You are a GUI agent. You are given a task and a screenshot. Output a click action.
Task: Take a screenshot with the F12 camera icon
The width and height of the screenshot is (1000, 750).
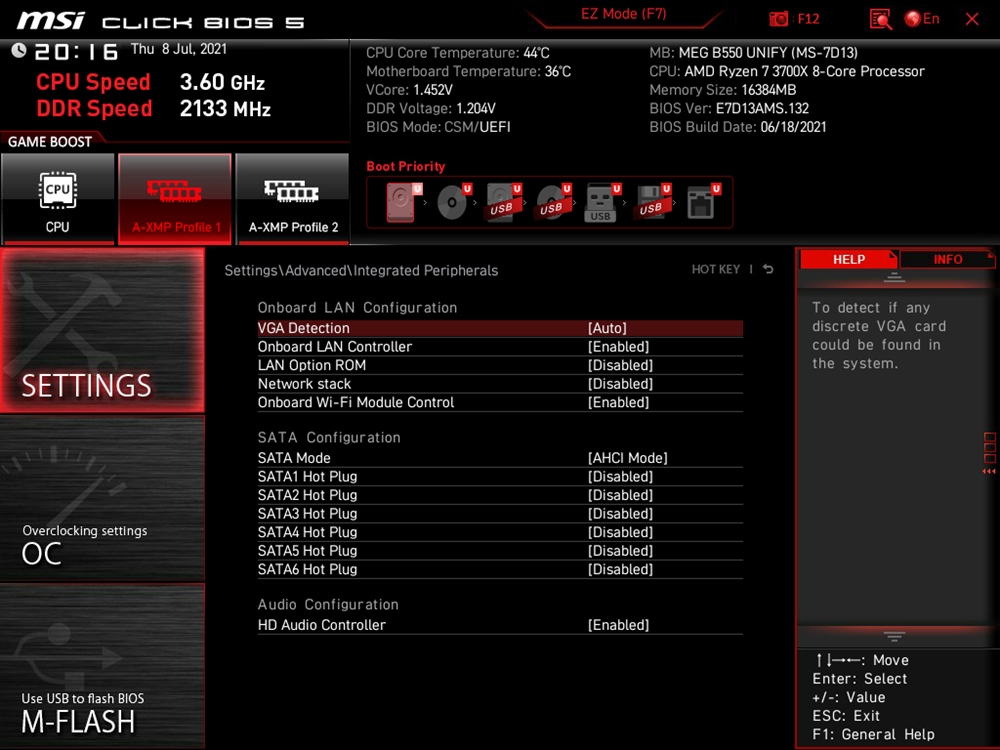(x=778, y=19)
